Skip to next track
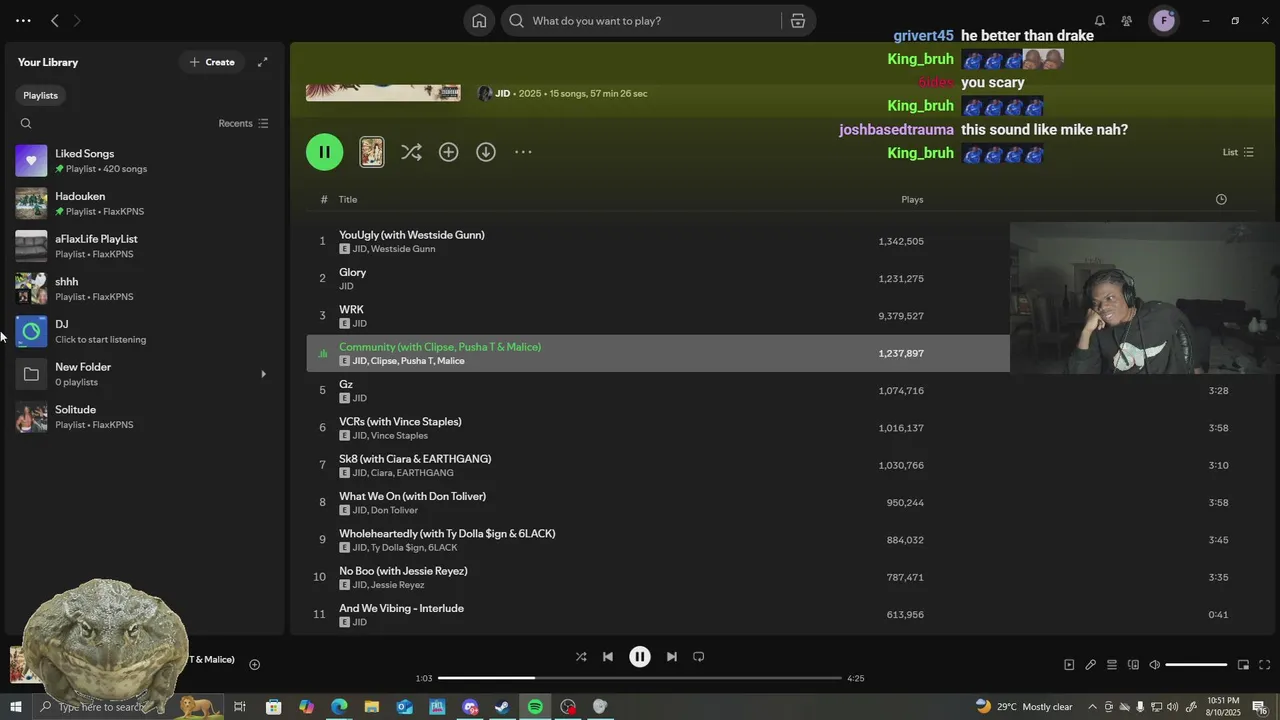Viewport: 1280px width, 720px height. (672, 657)
